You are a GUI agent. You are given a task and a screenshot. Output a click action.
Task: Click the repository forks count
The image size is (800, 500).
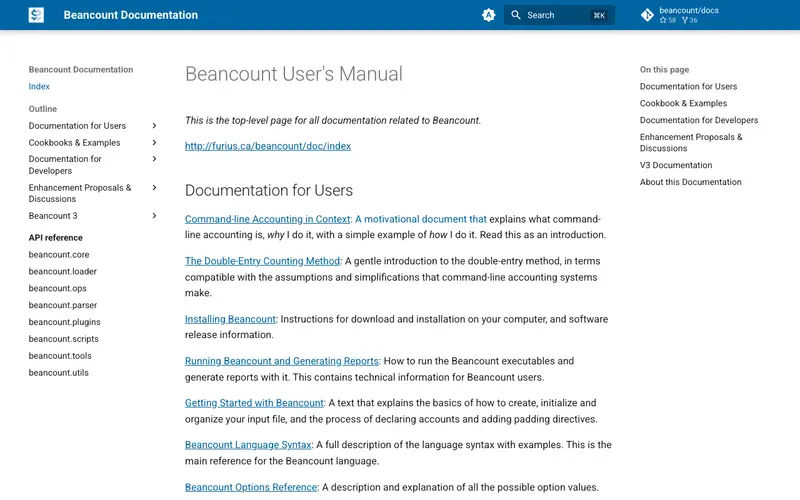[x=690, y=20]
